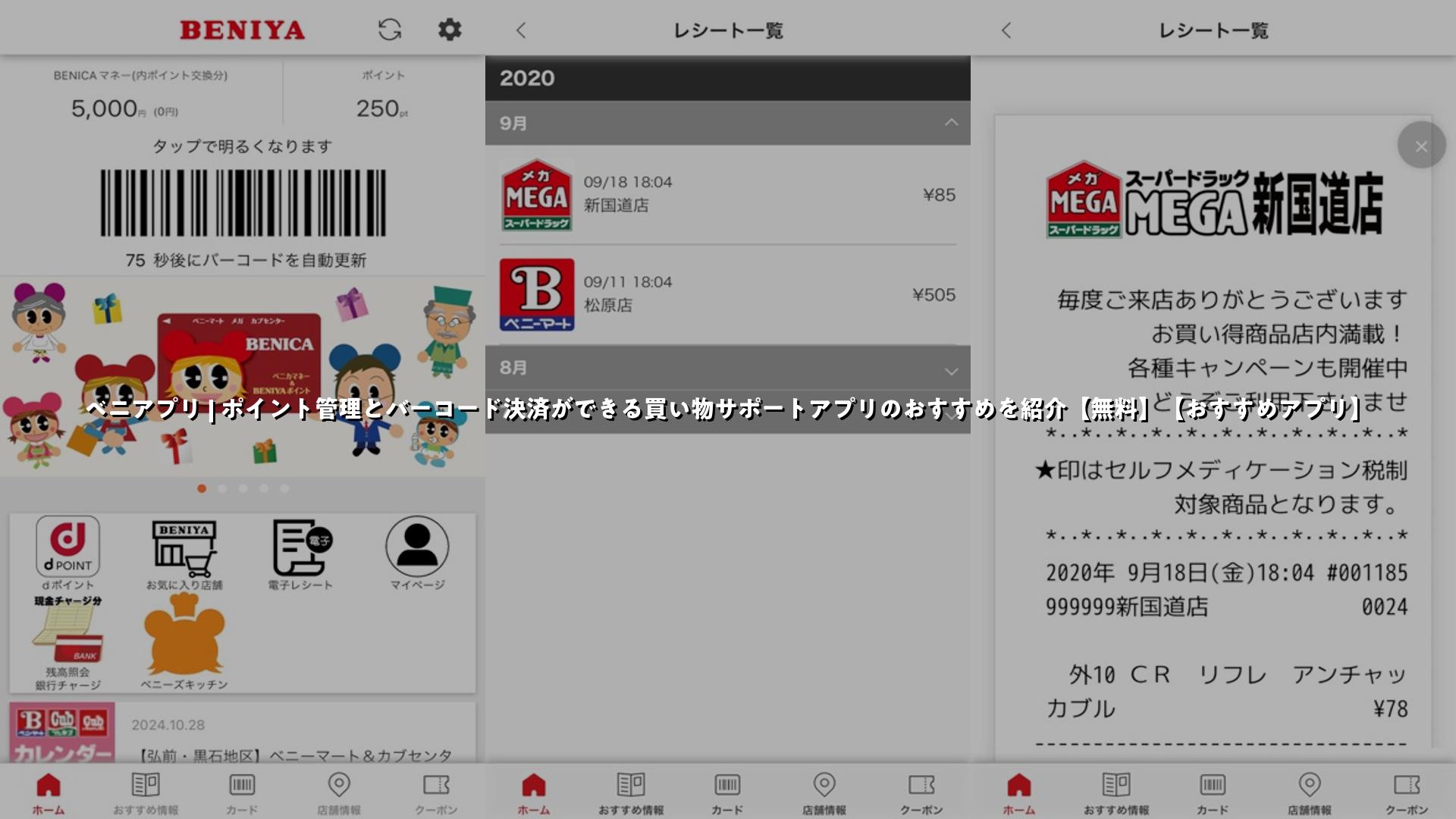Viewport: 1456px width, 819px height.
Task: Open news link 【弘前・黒石地区】ベニーマート&カブセンタ
Action: (294, 755)
